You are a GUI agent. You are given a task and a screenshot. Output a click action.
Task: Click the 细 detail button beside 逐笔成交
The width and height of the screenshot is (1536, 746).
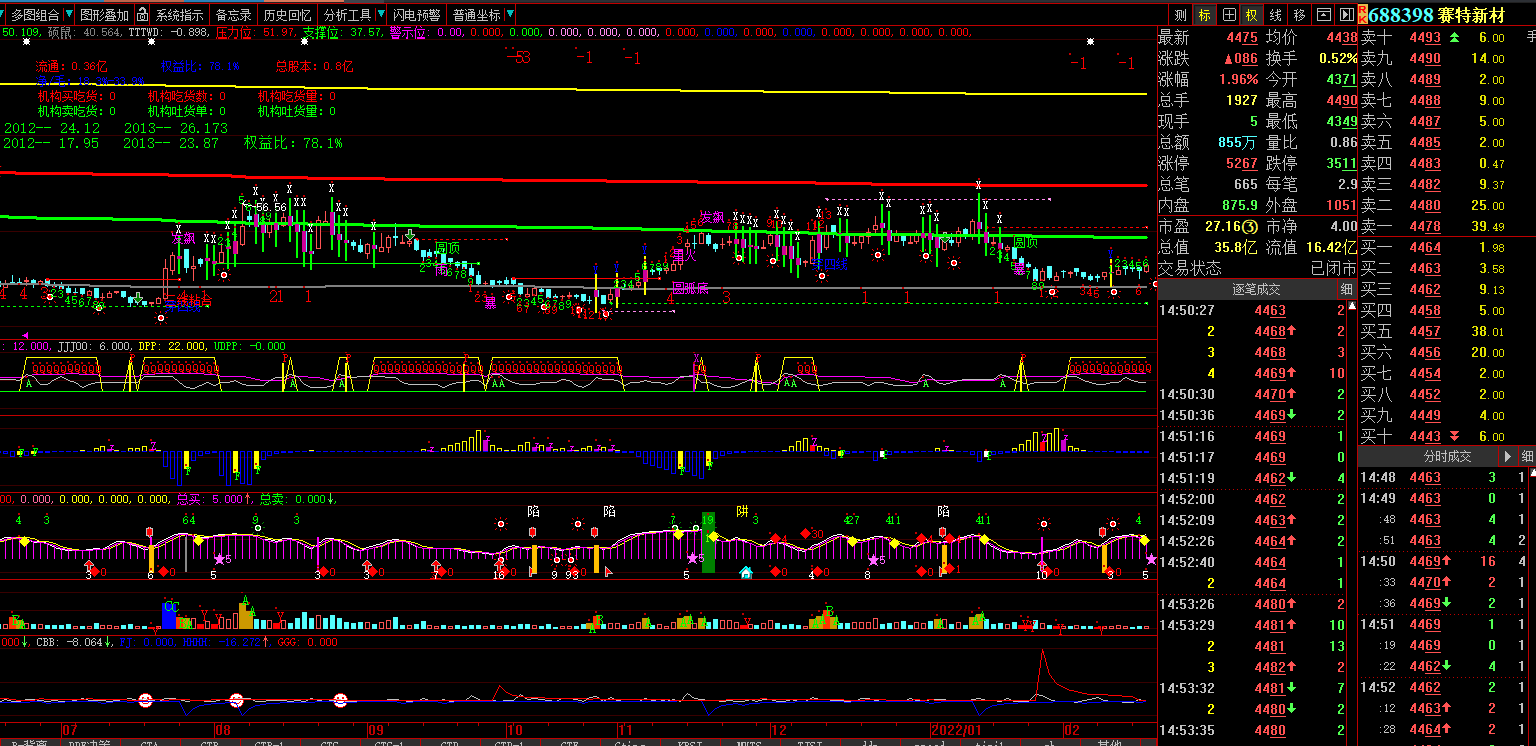1346,289
